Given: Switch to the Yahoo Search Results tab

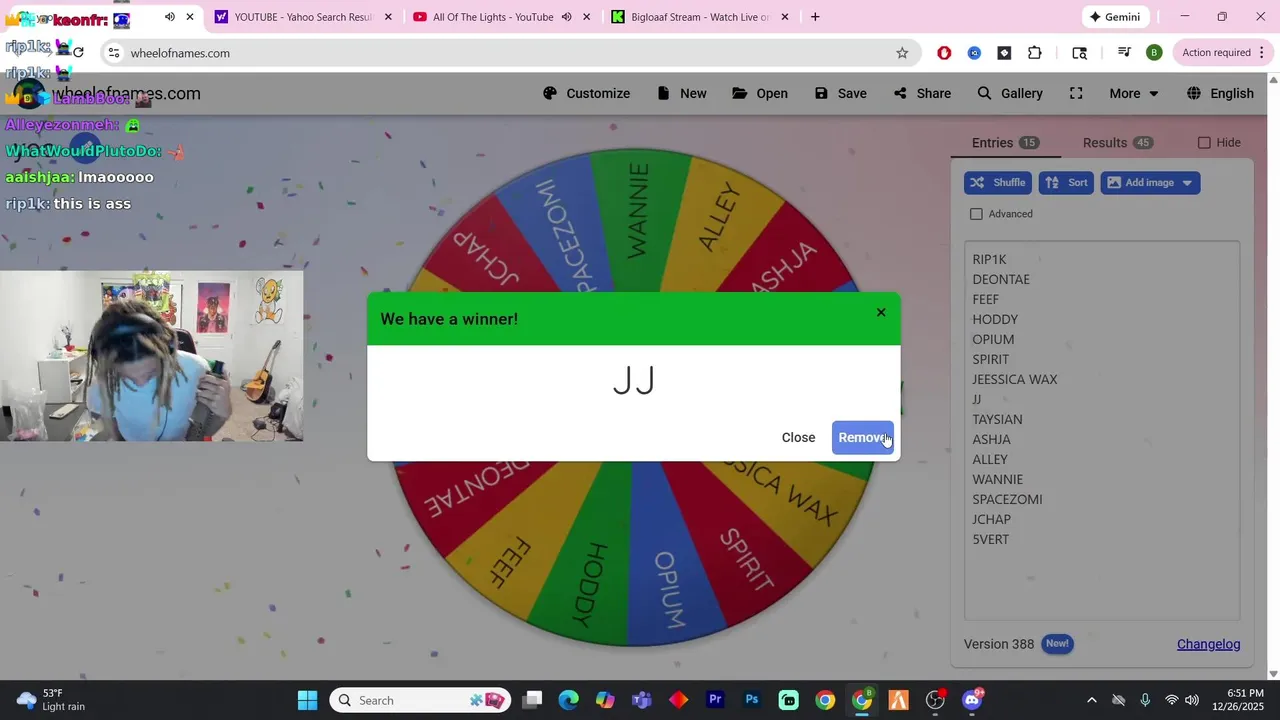Looking at the screenshot, I should click(303, 17).
